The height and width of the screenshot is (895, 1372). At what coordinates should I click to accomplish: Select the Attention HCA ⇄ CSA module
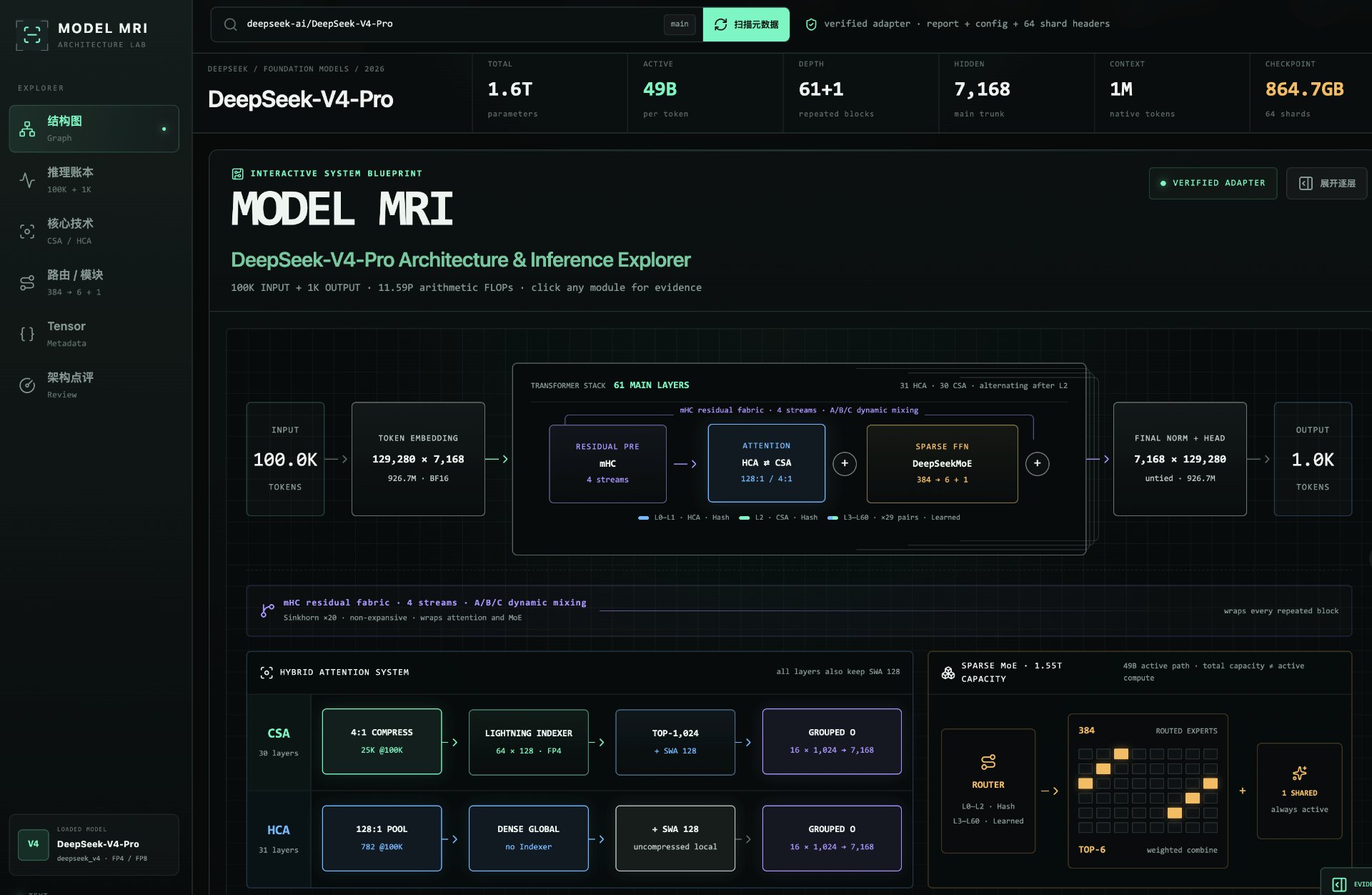766,463
